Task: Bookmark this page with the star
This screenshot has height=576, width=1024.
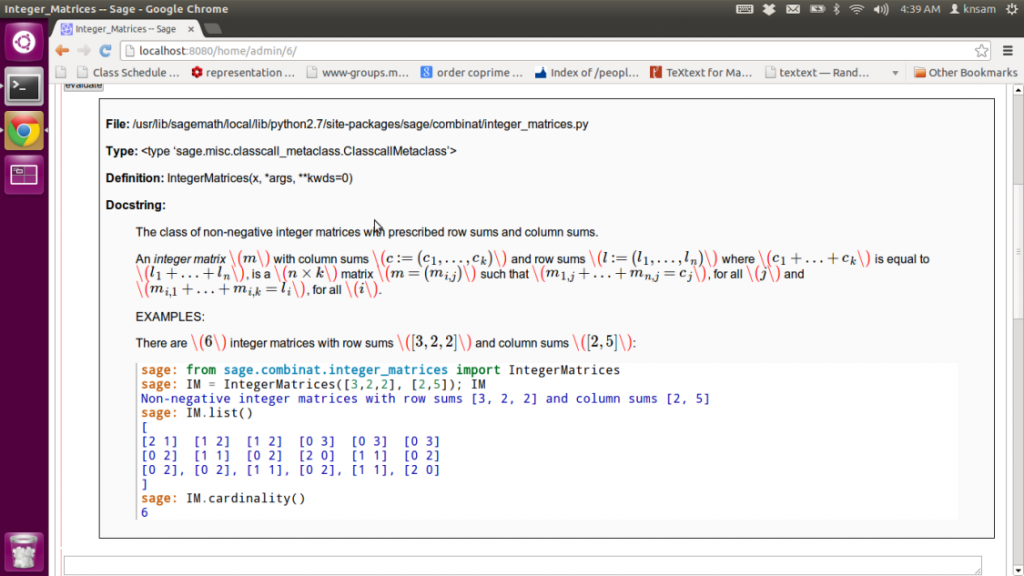Action: coord(981,50)
